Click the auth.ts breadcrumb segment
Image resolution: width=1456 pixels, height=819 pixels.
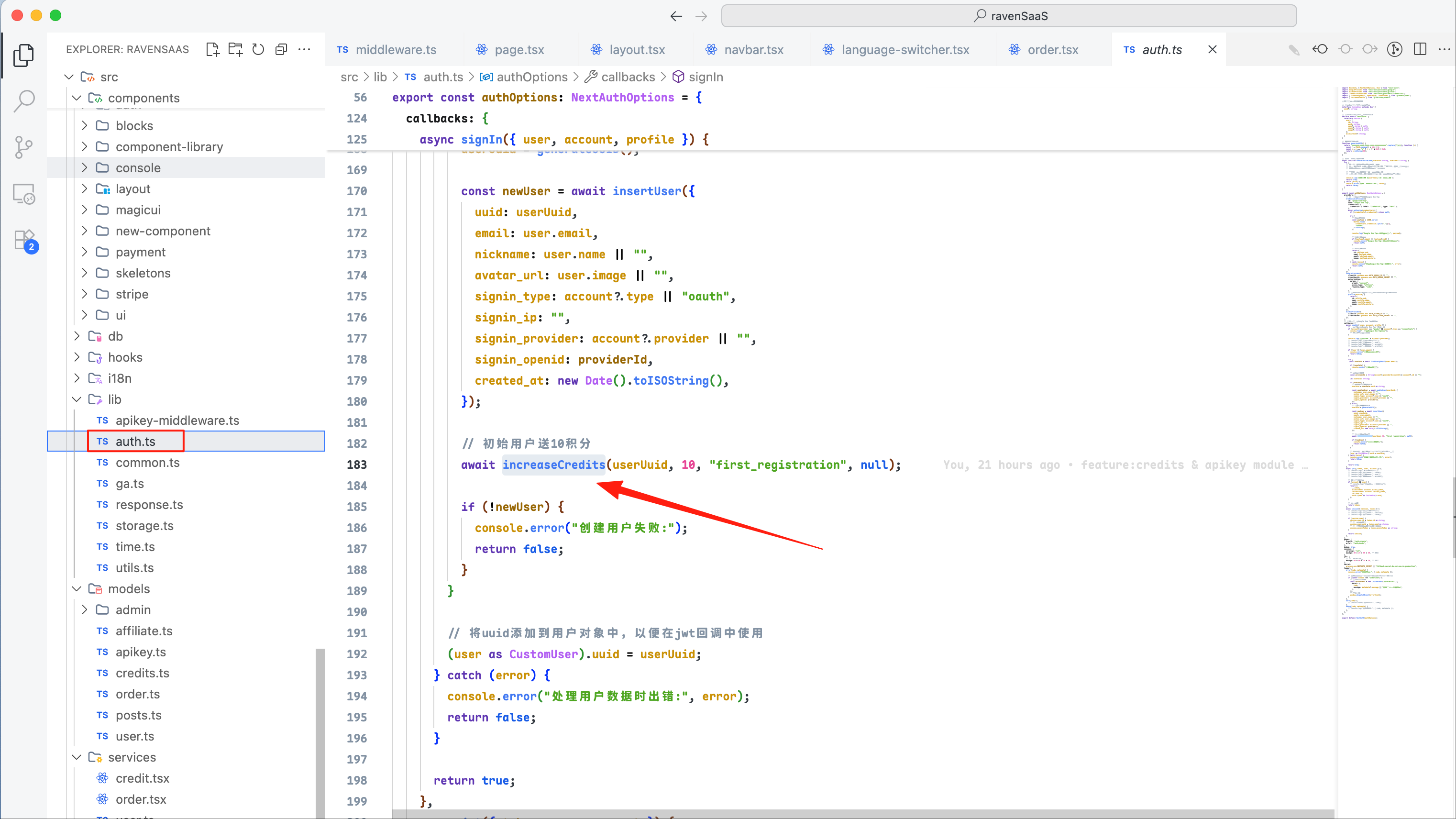point(434,77)
